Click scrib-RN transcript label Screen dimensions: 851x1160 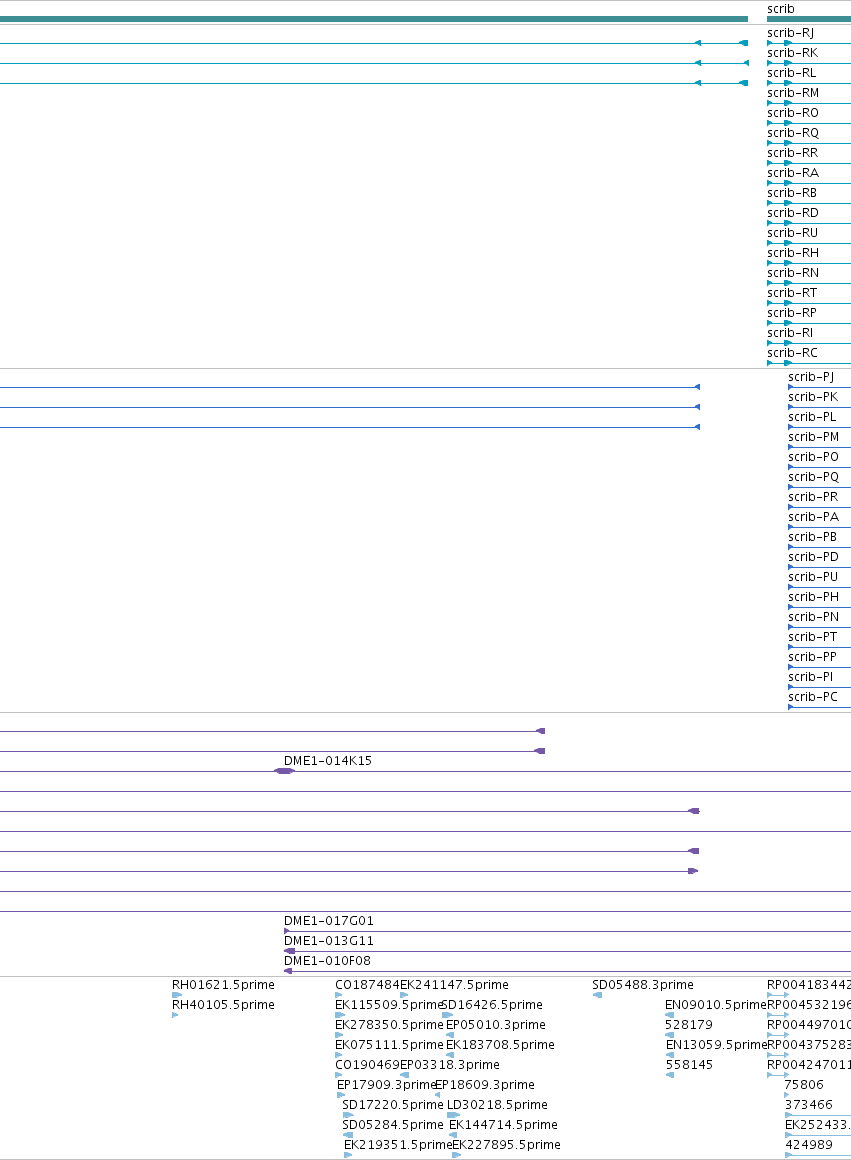pyautogui.click(x=793, y=272)
